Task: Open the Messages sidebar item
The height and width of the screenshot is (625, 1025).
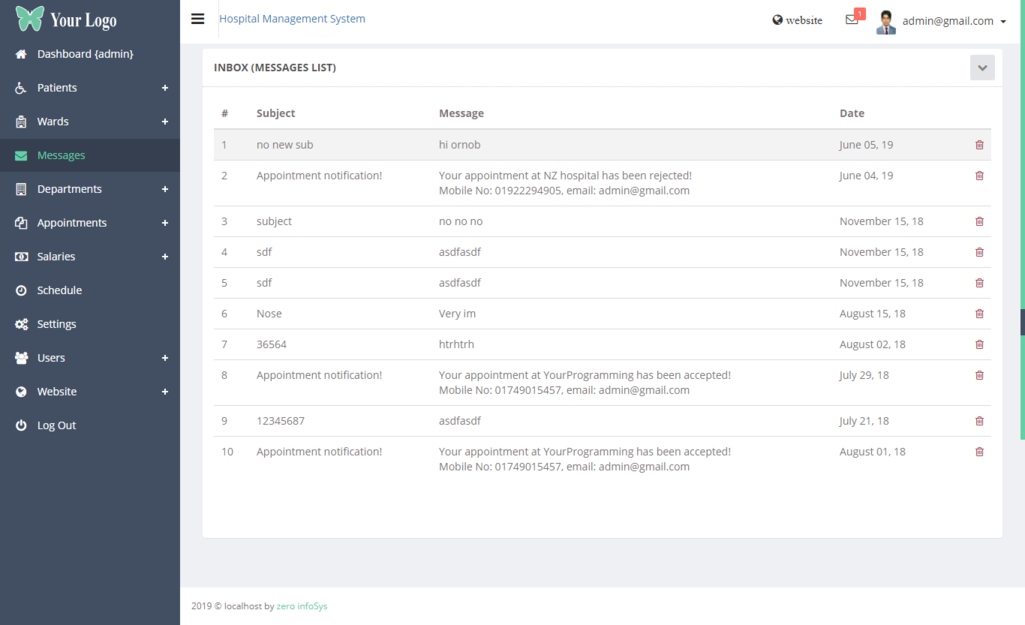Action: [x=61, y=156]
